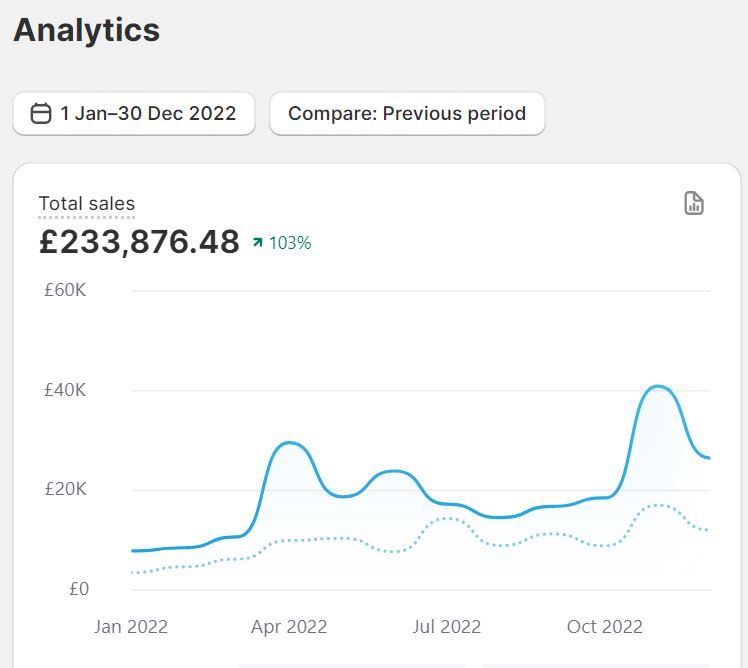The image size is (748, 668).
Task: Click the dotted previous-period line near July
Action: [447, 518]
